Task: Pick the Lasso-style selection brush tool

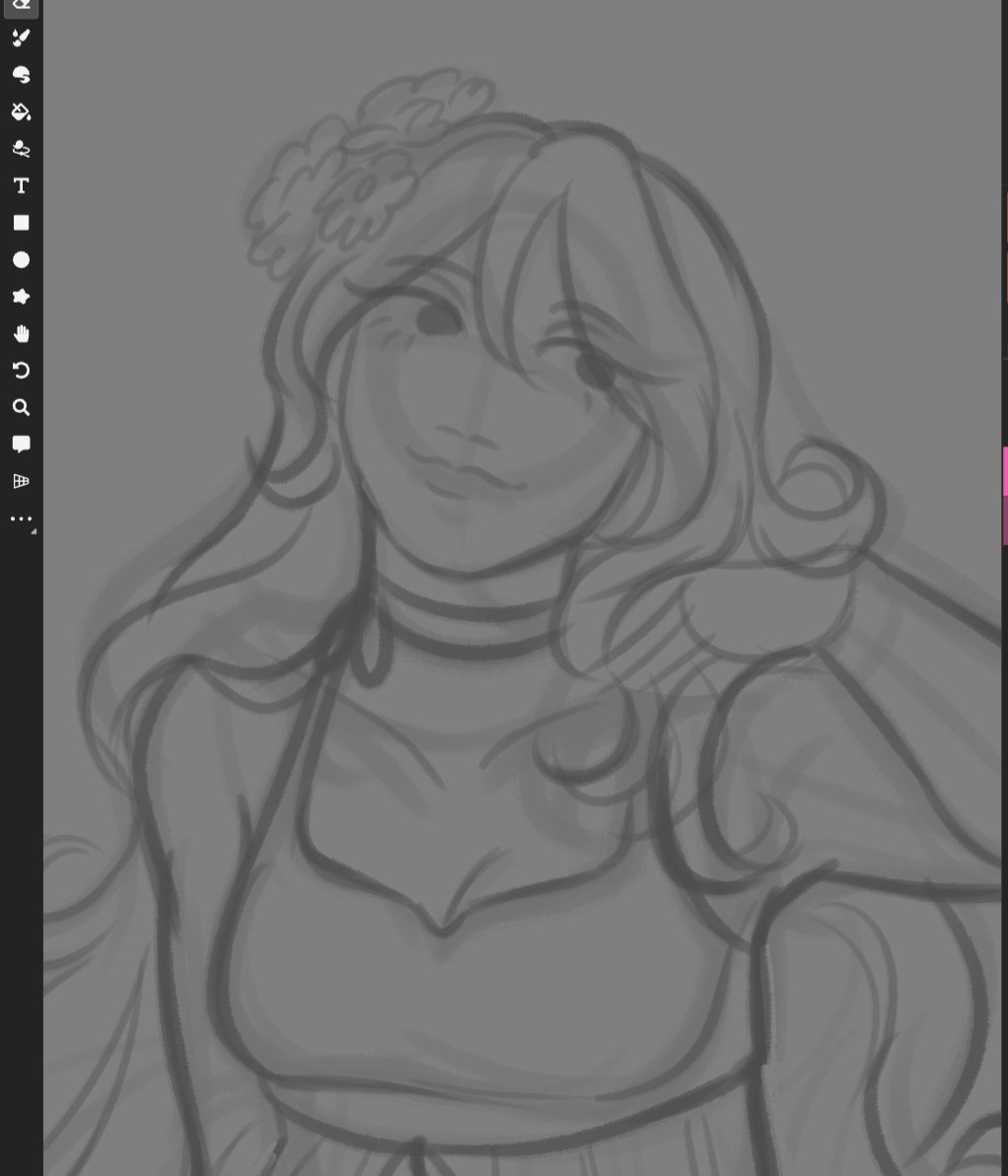Action: [x=21, y=149]
